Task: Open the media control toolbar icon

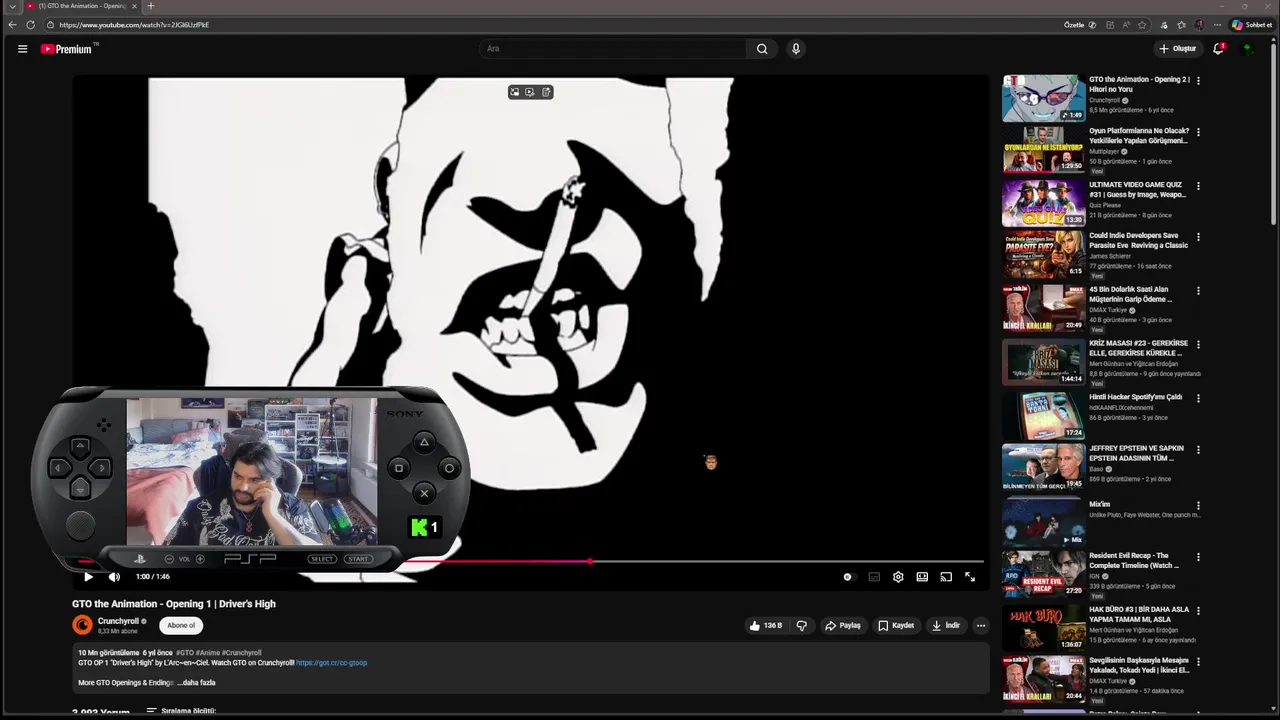Action: click(1164, 25)
